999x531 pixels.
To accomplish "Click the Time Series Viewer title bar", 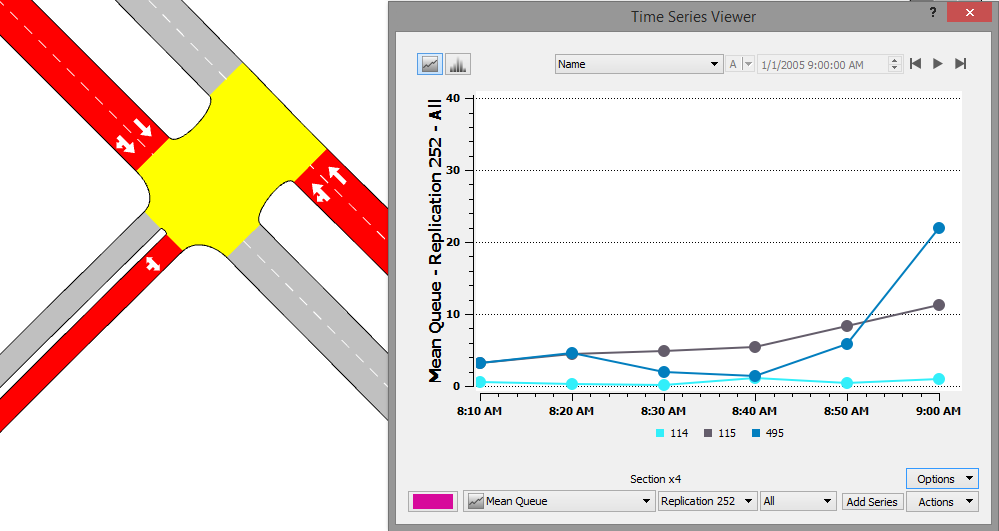I will coord(693,16).
